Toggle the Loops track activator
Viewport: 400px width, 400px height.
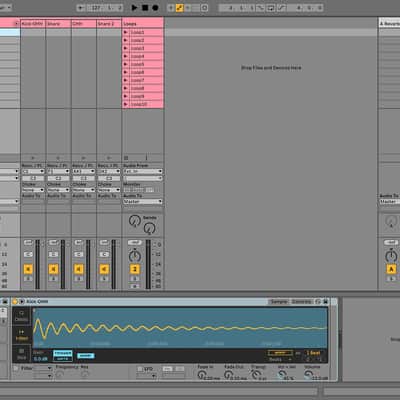coord(135,269)
